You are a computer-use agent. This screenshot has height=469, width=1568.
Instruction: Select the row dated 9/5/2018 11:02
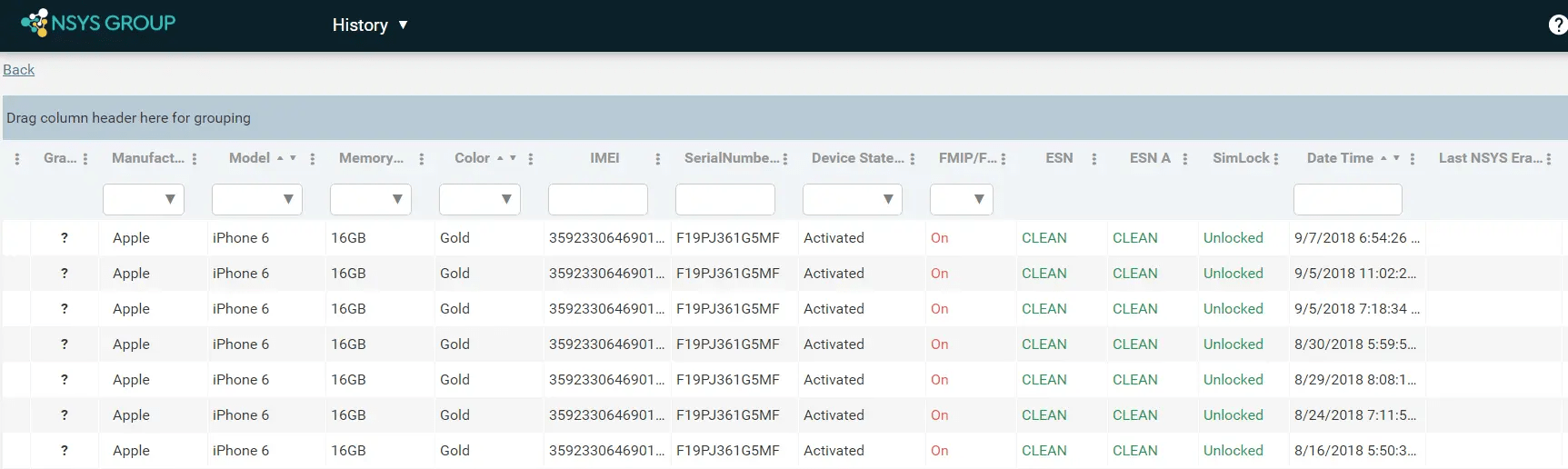pyautogui.click(x=785, y=274)
